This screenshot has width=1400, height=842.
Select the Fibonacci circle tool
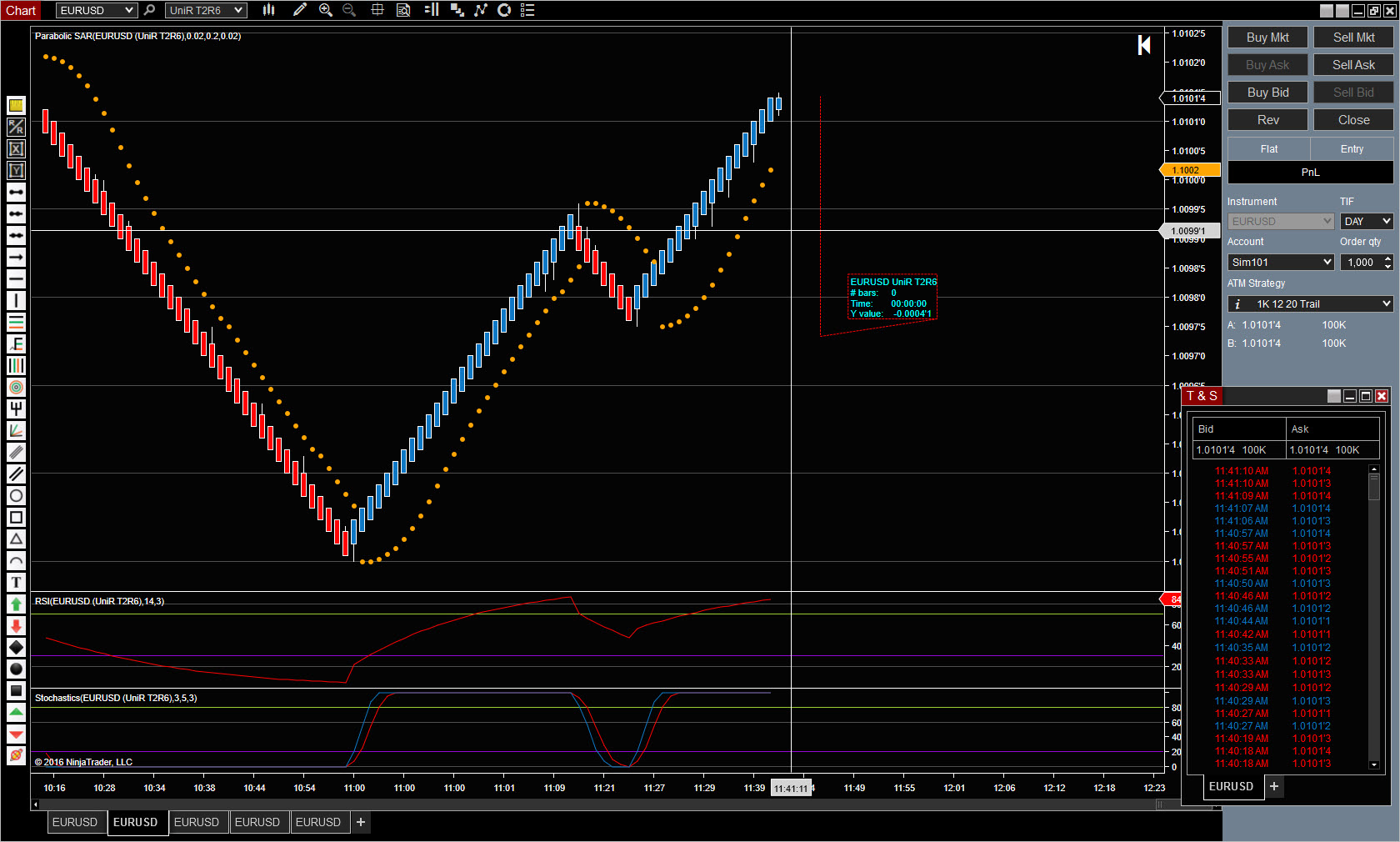tap(16, 387)
